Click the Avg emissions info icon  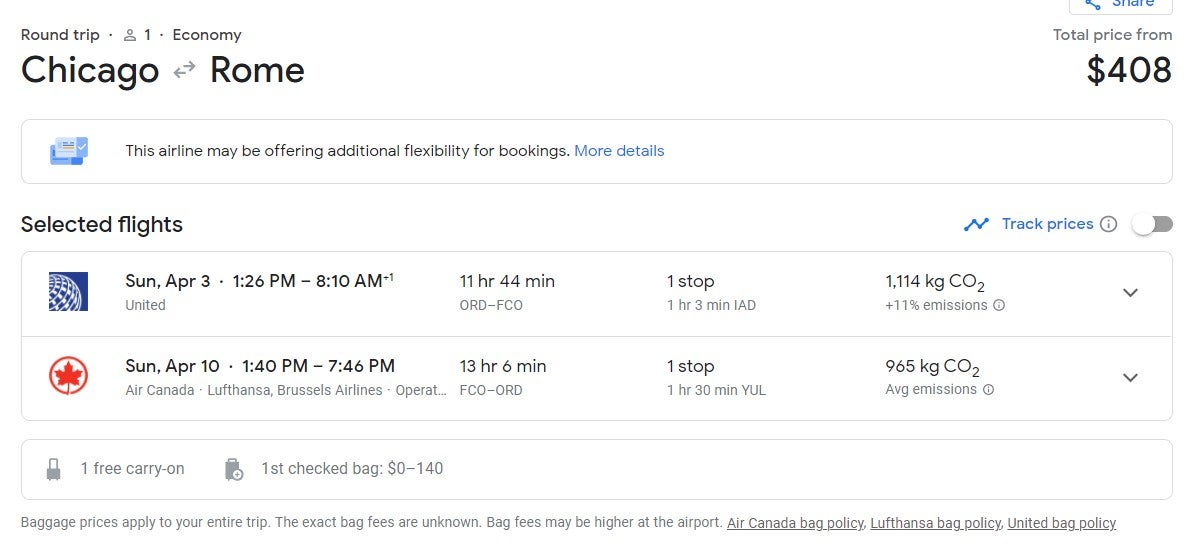989,390
